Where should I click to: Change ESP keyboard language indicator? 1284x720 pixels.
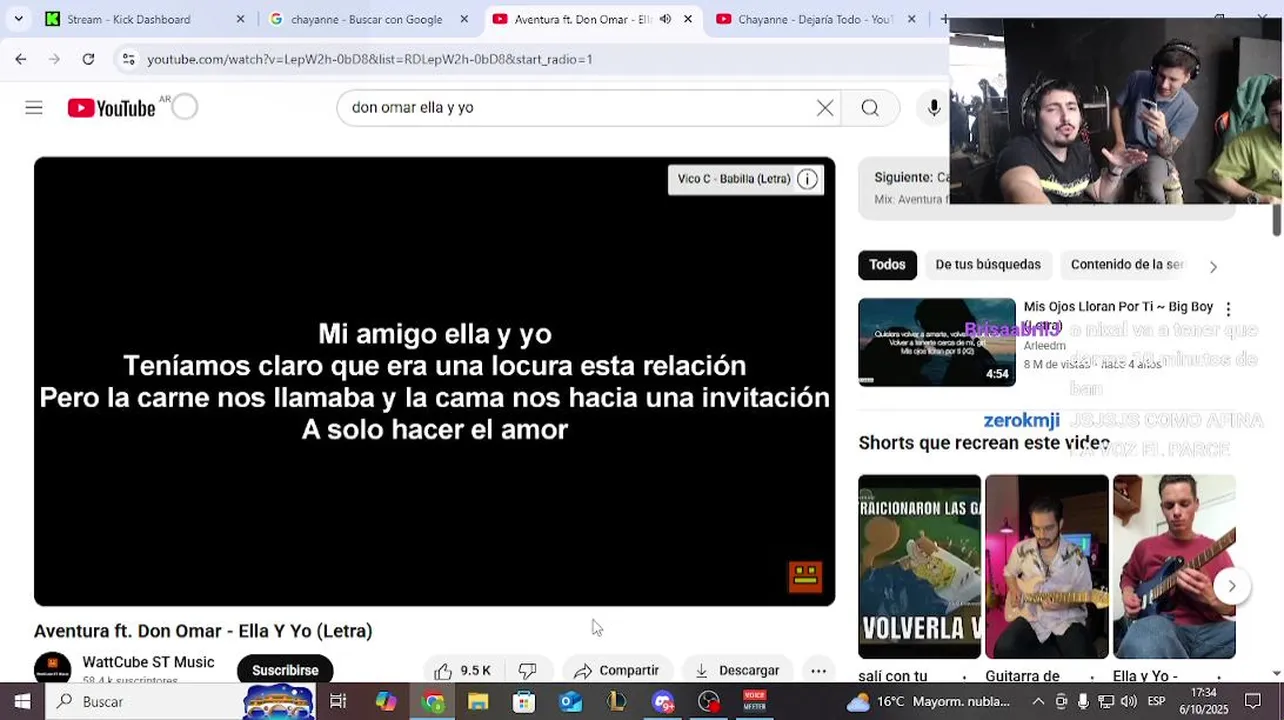coord(1156,702)
